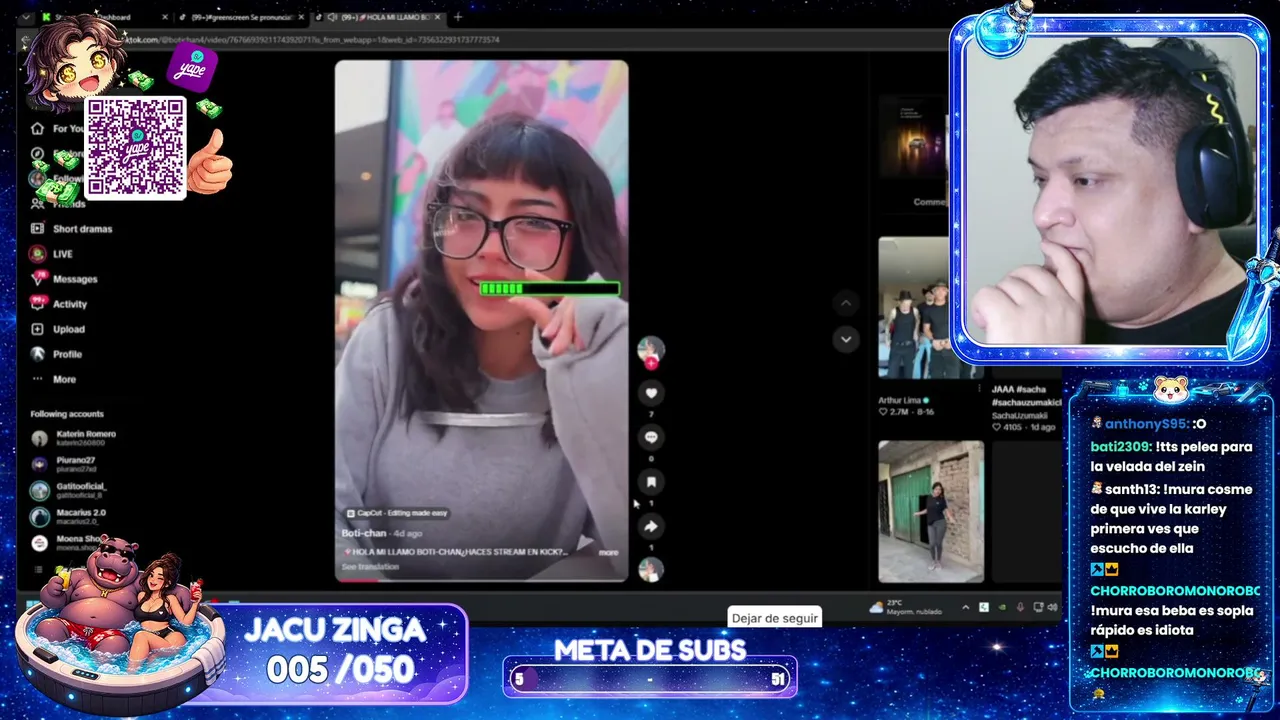Click the '4105' likes count text
Screen dimensions: 1280x720
point(1012,427)
